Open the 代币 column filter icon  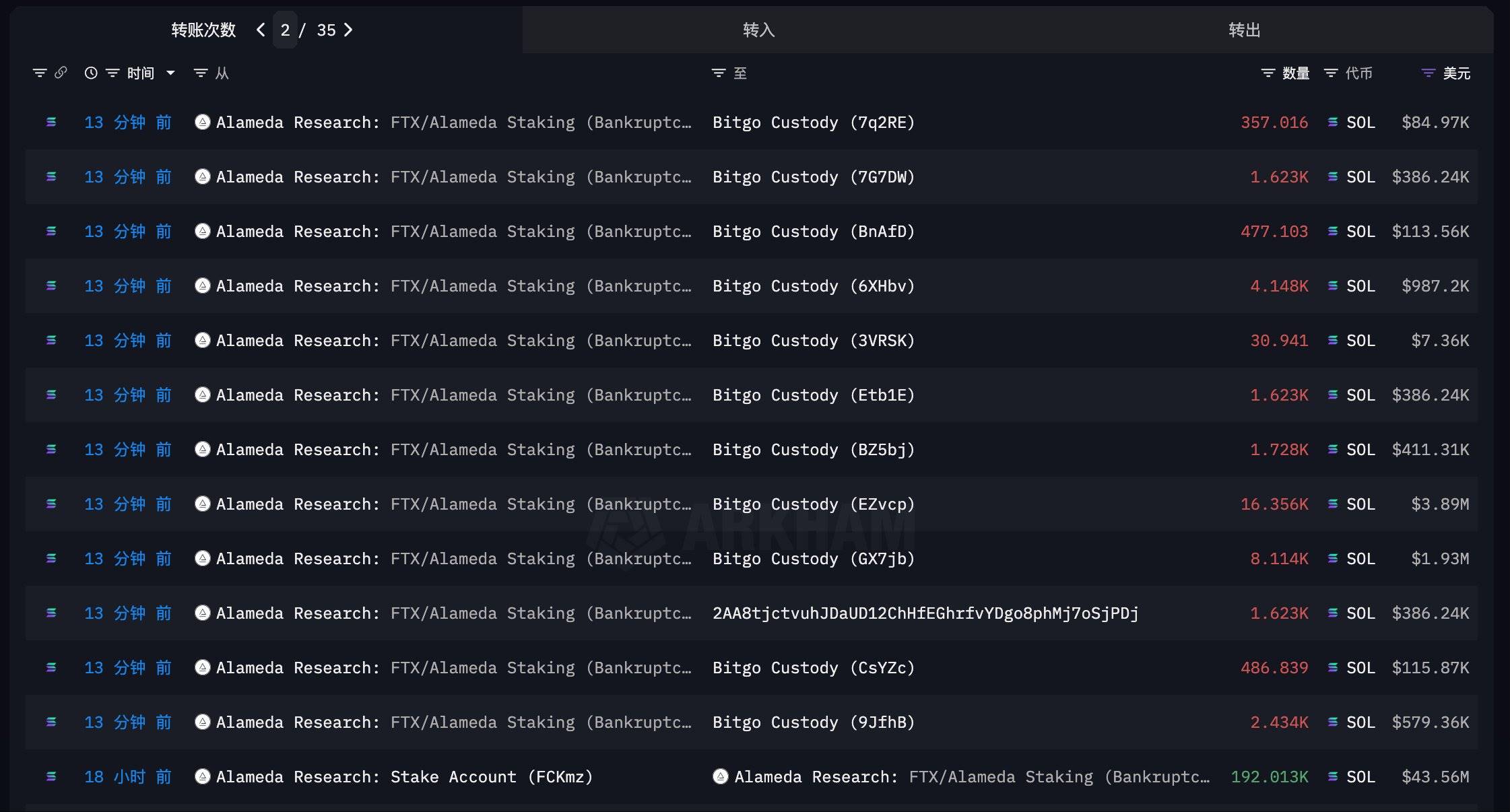point(1331,73)
